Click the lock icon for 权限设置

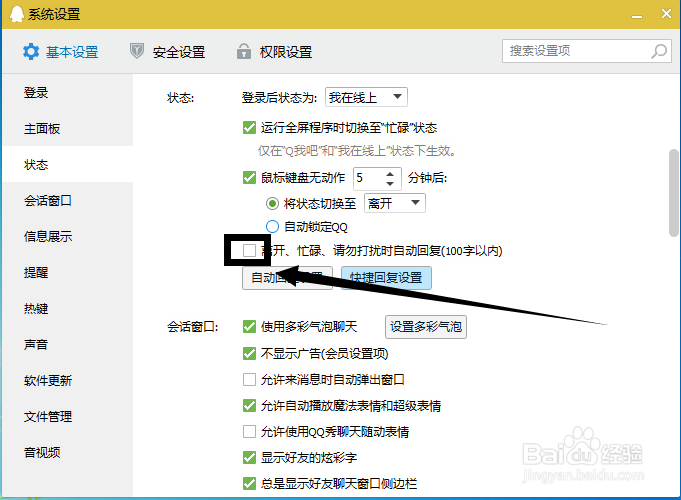(x=244, y=51)
